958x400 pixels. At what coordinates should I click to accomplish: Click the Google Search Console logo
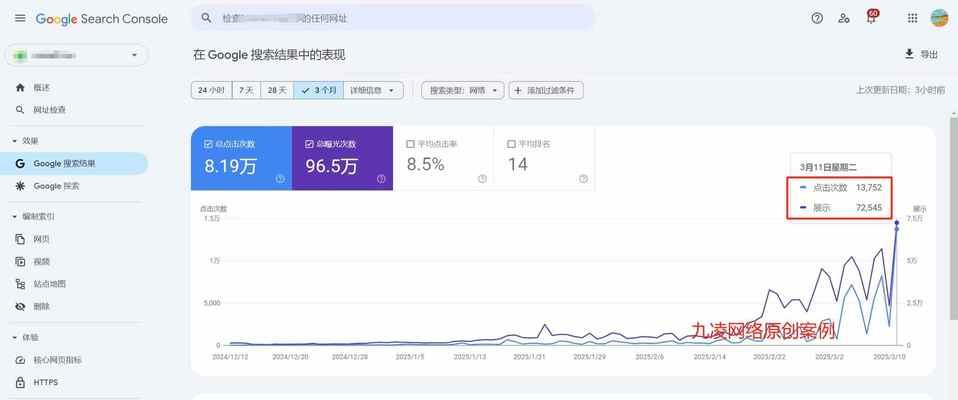tap(101, 19)
